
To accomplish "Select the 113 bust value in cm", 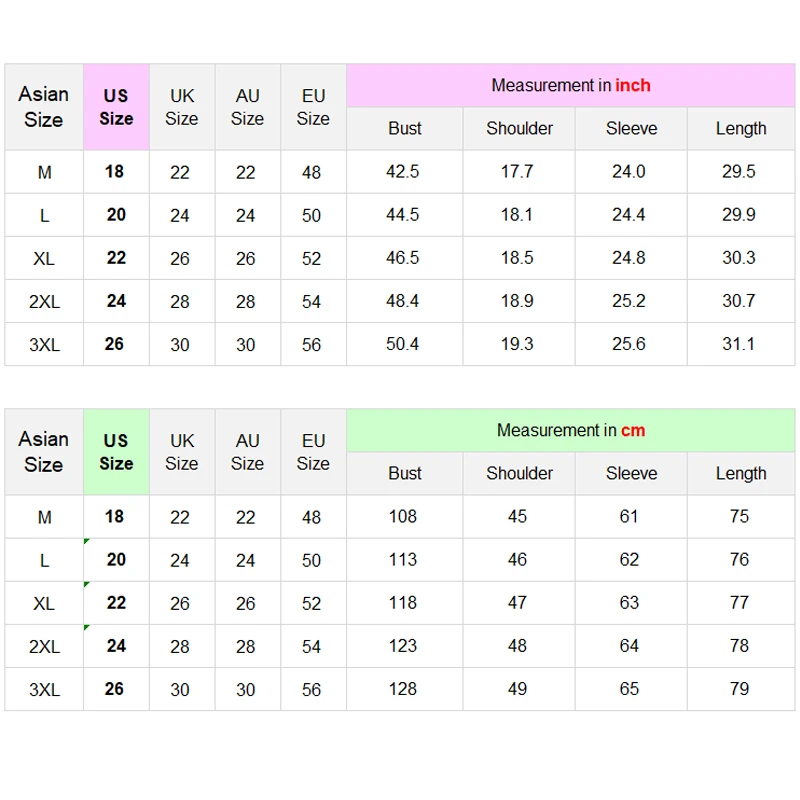I will (403, 560).
